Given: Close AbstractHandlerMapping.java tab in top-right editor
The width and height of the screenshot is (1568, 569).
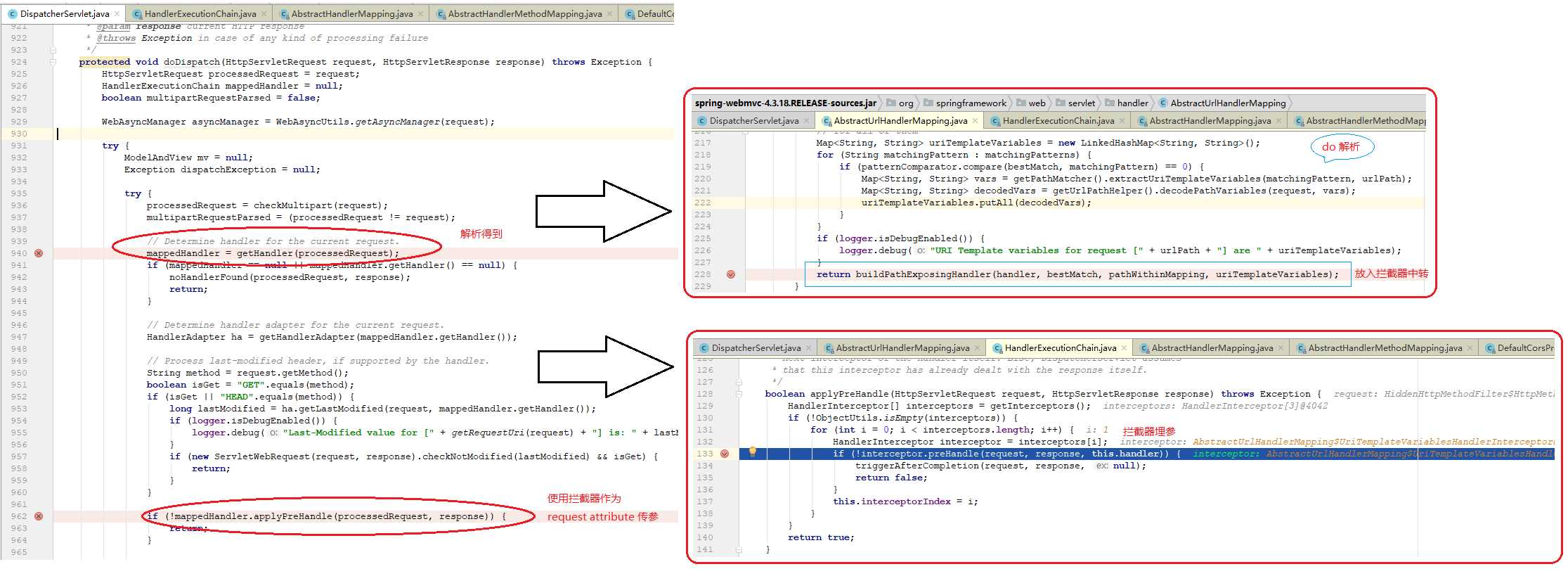Looking at the screenshot, I should (1278, 121).
